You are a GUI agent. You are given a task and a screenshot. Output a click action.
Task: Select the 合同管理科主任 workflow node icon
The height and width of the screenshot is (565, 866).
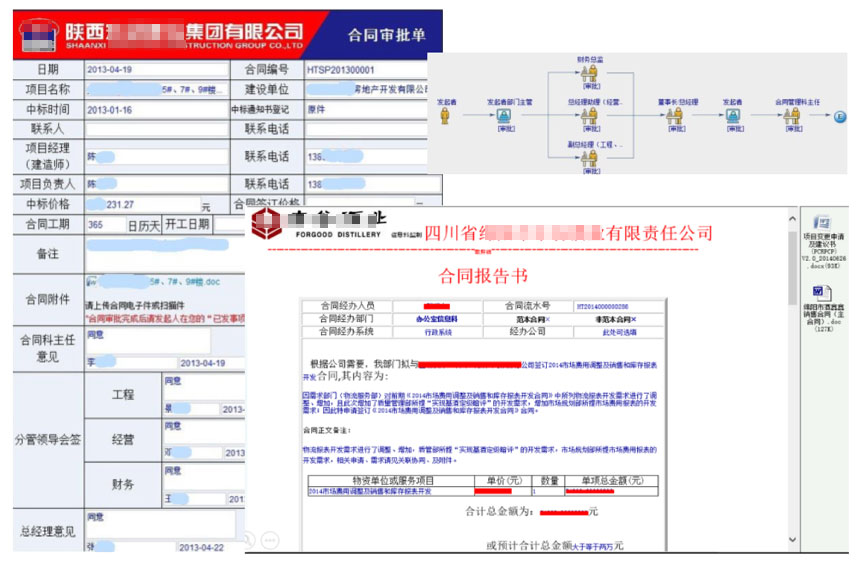[796, 116]
